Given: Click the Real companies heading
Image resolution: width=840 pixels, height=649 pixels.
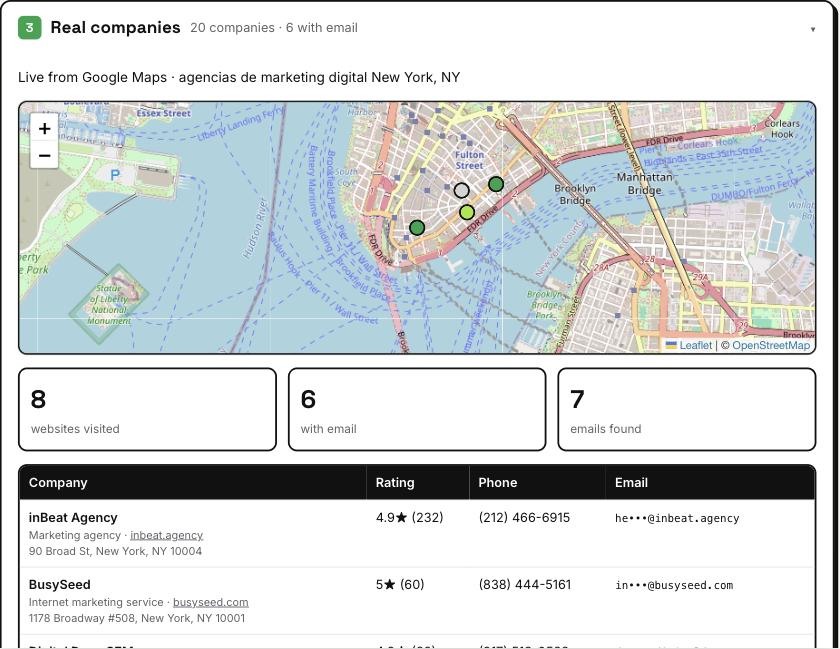Looking at the screenshot, I should (115, 28).
